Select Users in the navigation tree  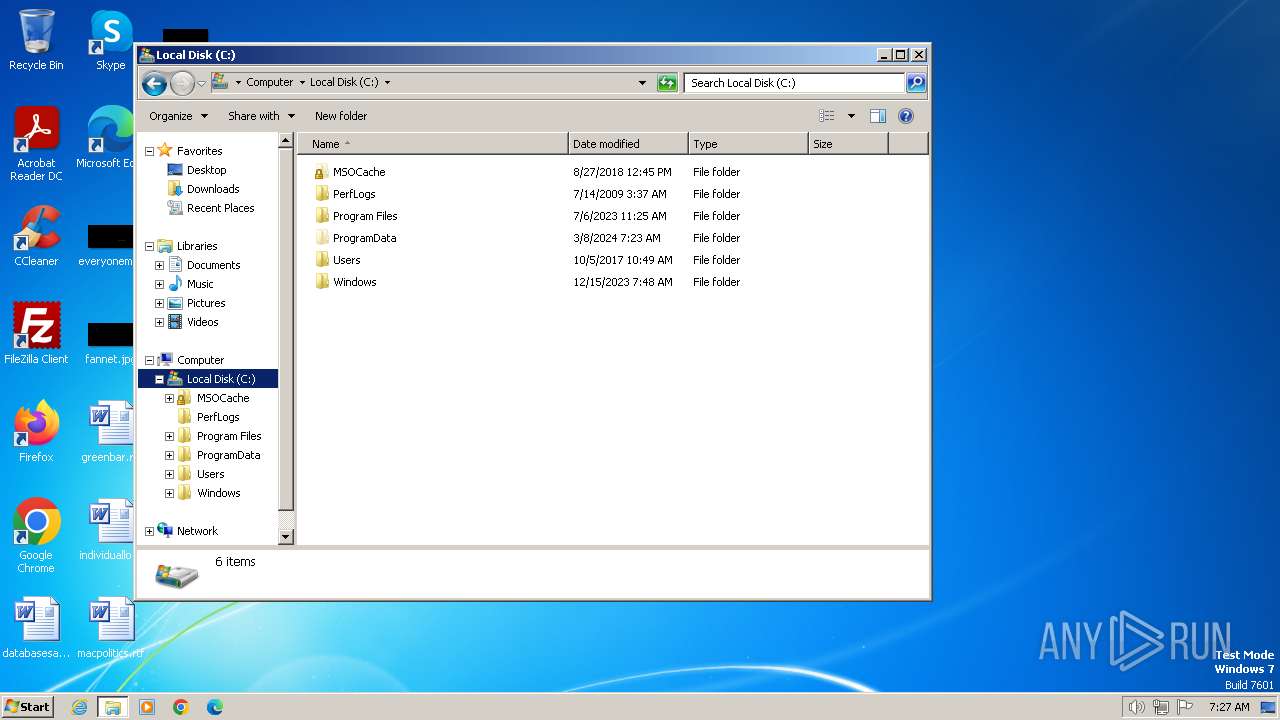click(210, 474)
